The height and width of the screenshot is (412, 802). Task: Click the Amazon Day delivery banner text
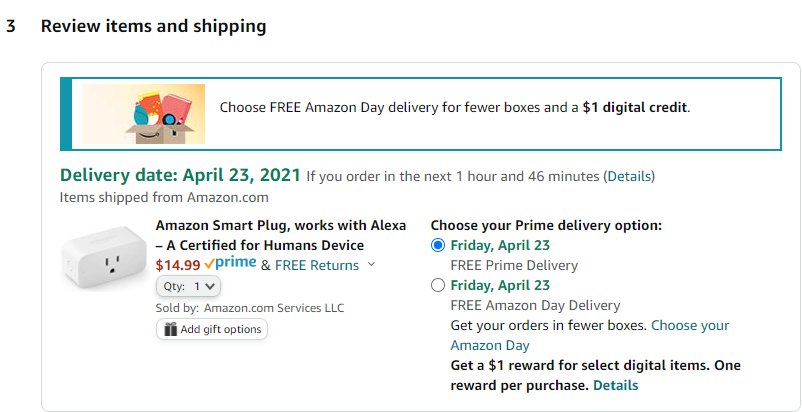[455, 106]
